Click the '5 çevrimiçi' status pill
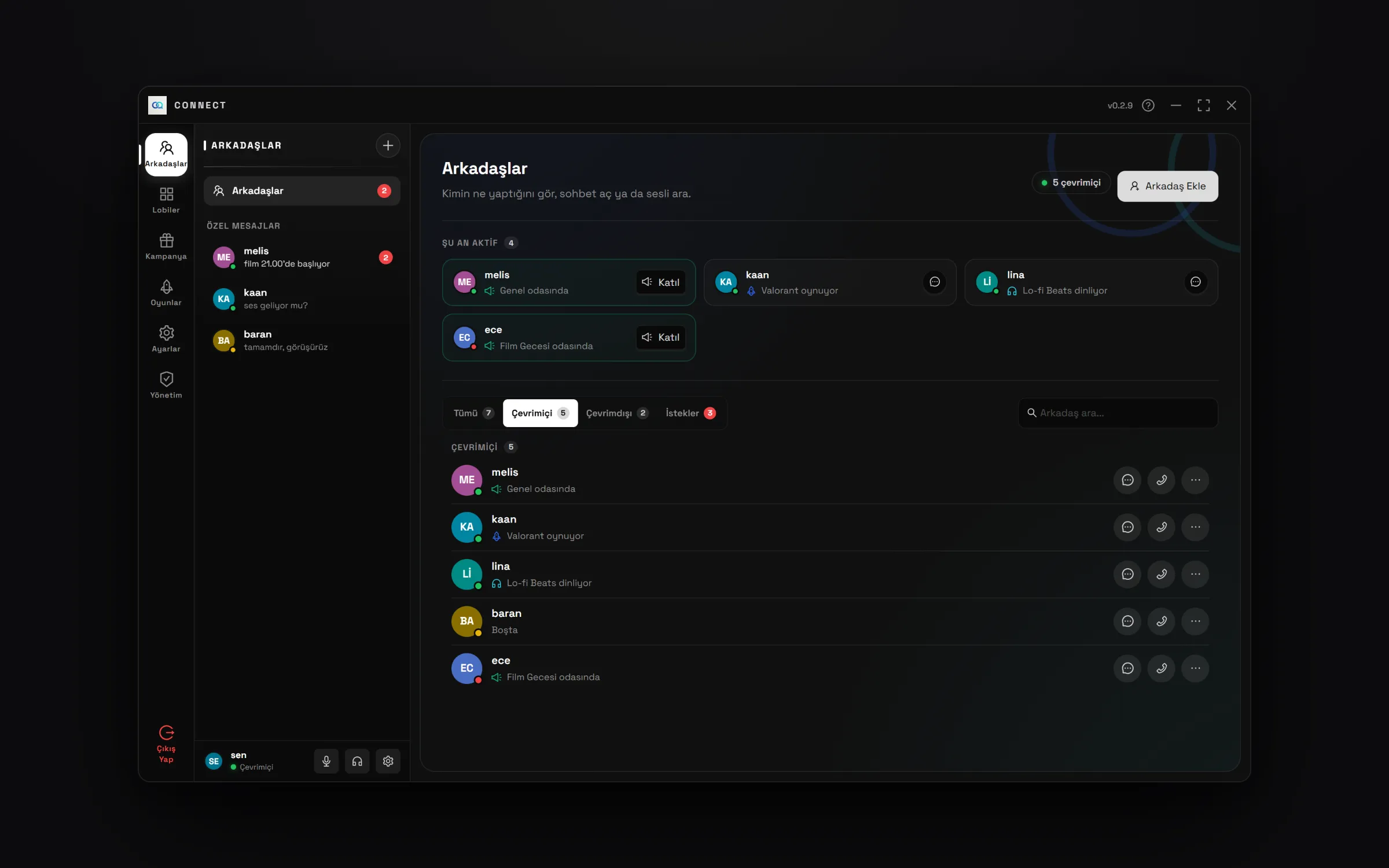The image size is (1389, 868). pyautogui.click(x=1071, y=182)
